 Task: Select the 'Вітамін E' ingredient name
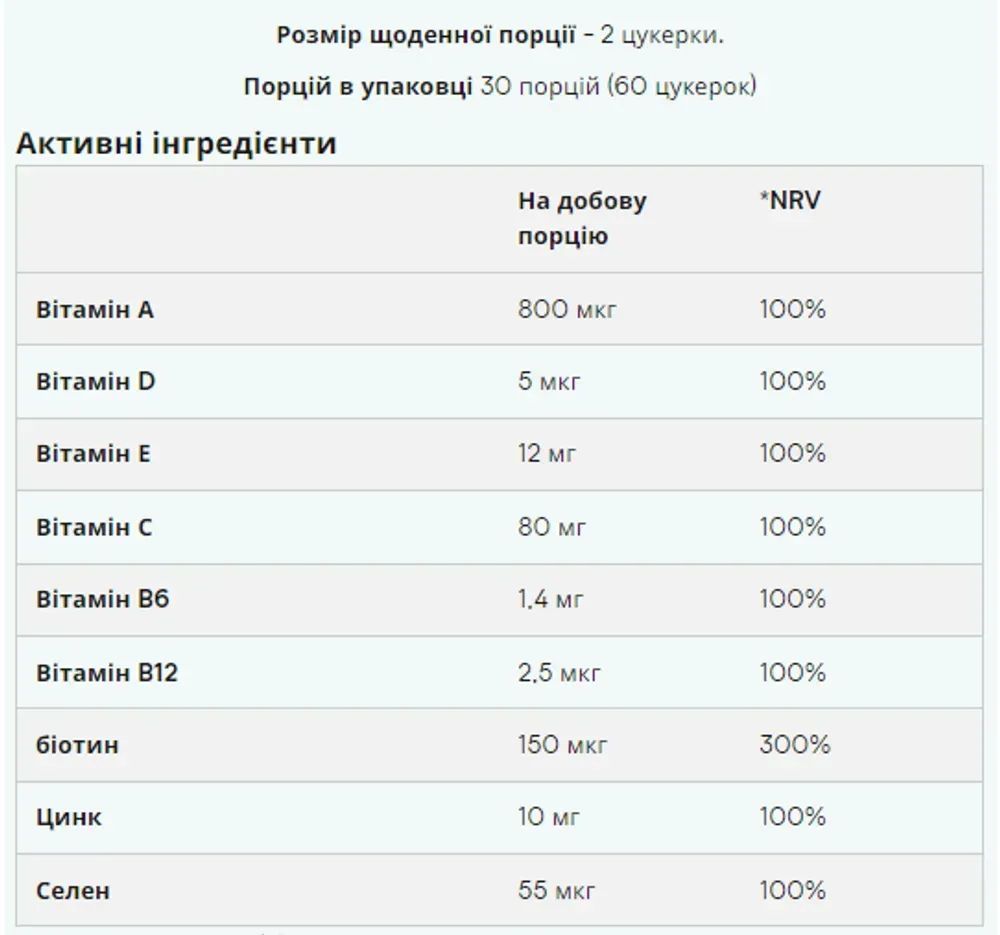tap(93, 453)
